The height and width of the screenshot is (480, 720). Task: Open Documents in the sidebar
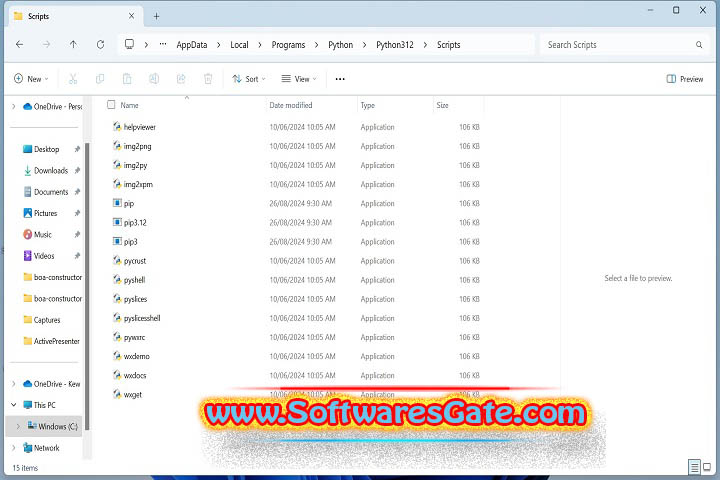pos(51,192)
